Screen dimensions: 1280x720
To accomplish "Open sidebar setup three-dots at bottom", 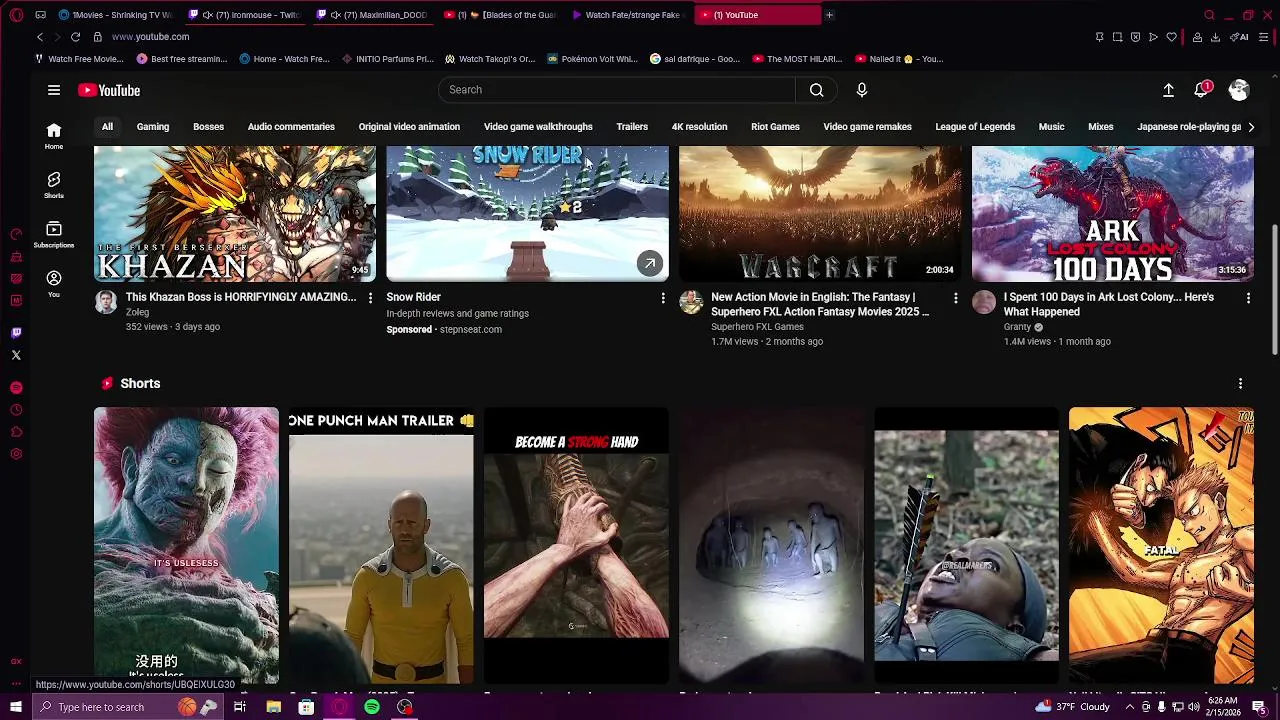I will [16, 684].
